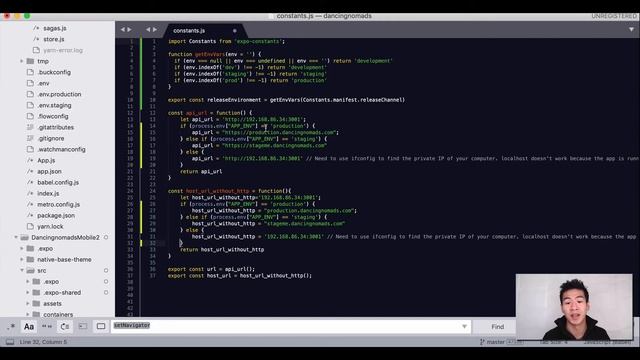
Task: Collapse the DancingnomadsMobile2 folder arrow
Action: [x=16, y=238]
